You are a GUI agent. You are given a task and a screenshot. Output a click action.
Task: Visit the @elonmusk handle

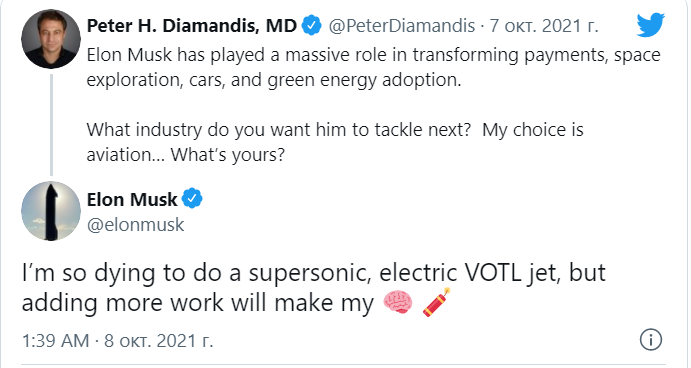coord(135,225)
